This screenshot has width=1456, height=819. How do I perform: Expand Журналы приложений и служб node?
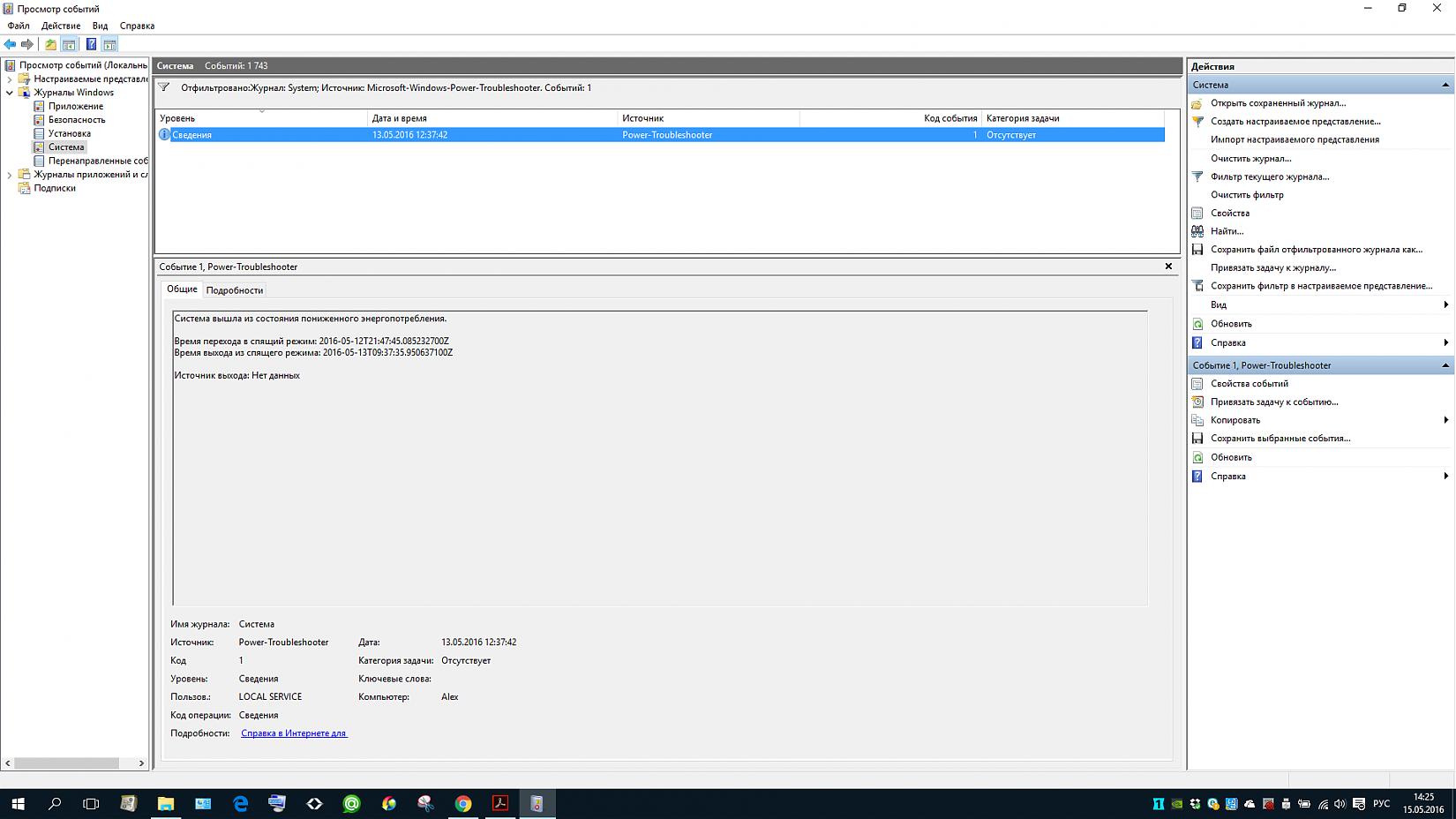coord(10,175)
